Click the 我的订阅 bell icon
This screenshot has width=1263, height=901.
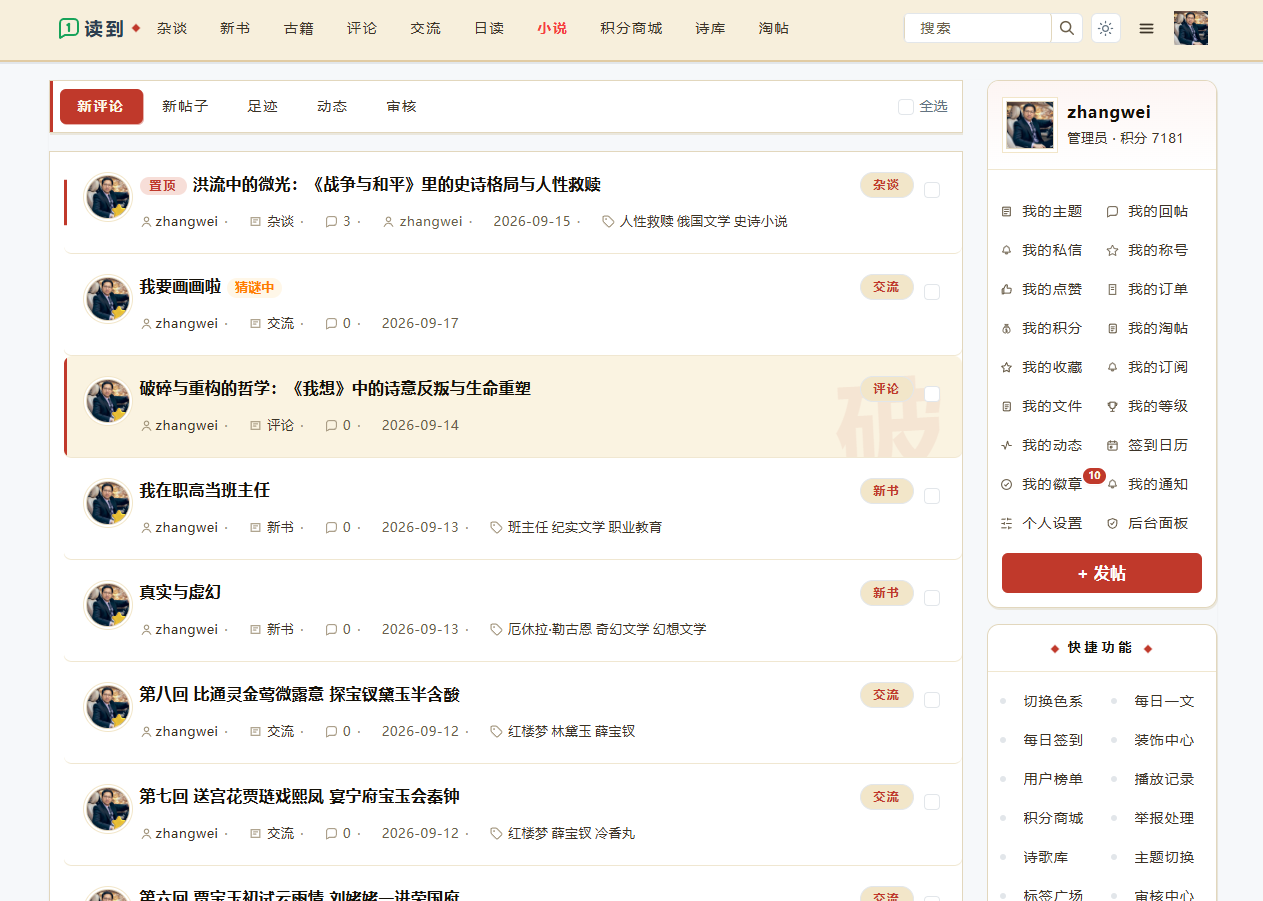point(1112,367)
